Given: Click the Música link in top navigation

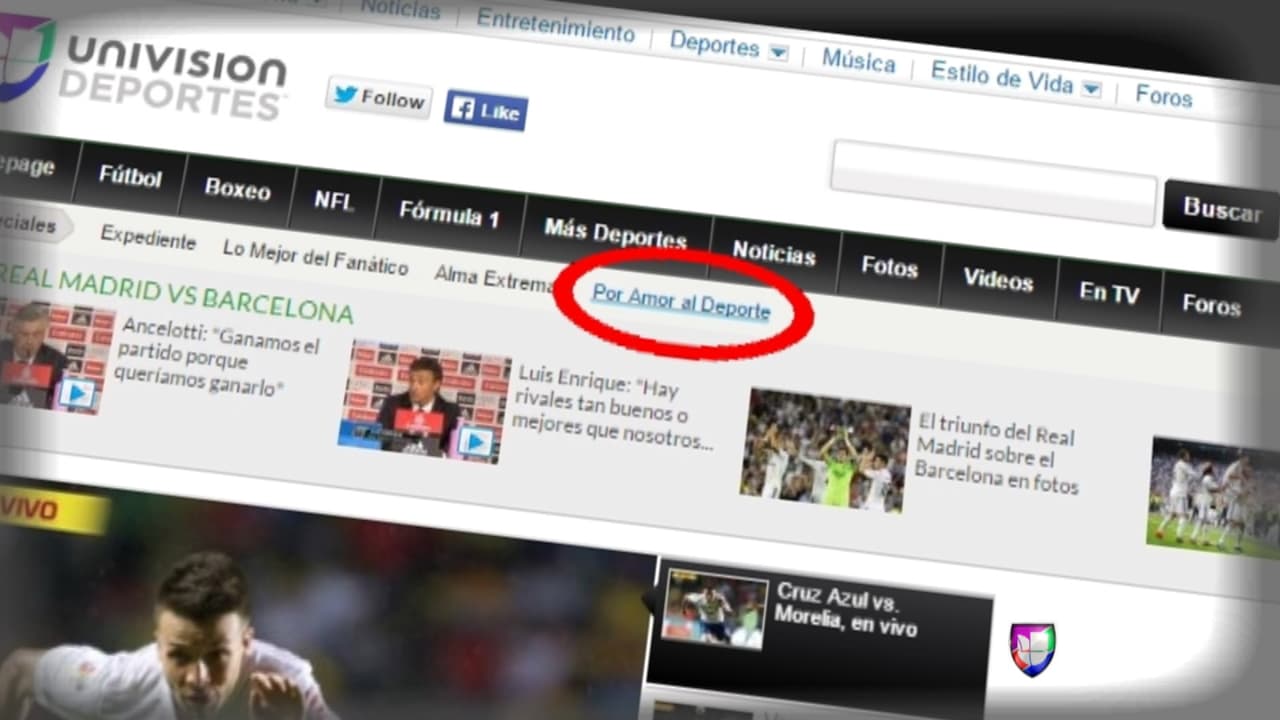Looking at the screenshot, I should point(858,61).
